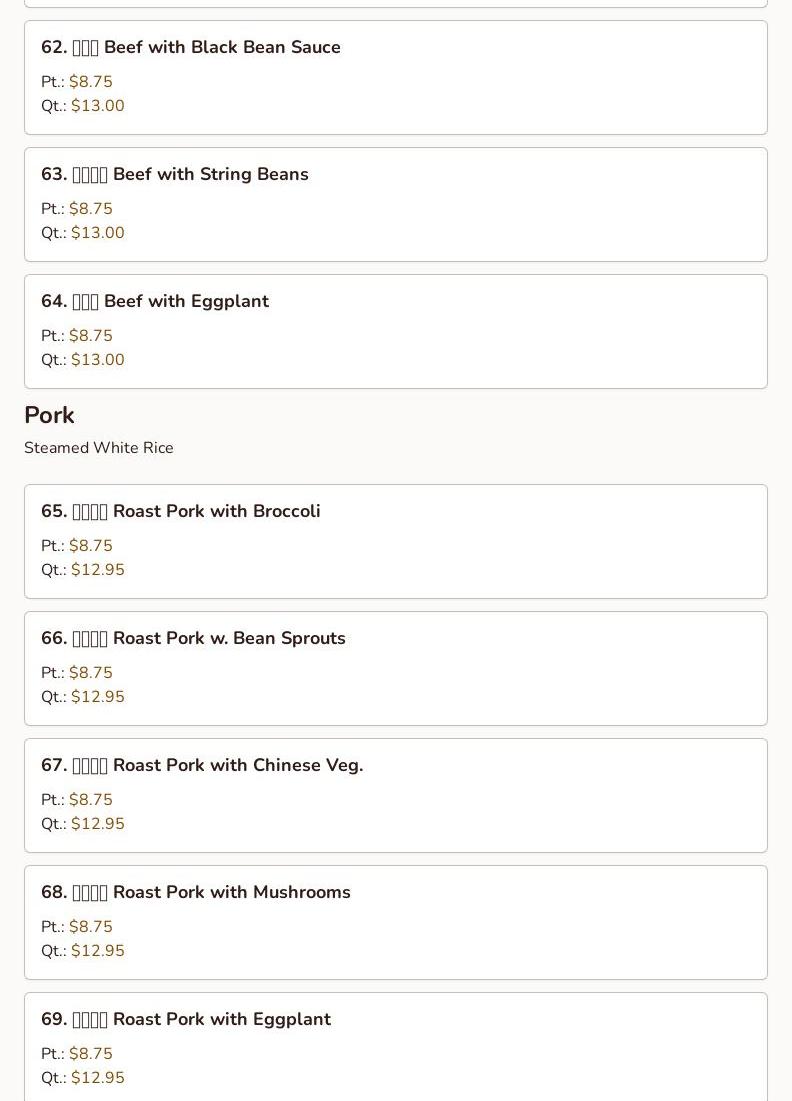Select item 66 Roast Pork w. Bean Sprouts
792x1101 pixels.
pos(193,638)
